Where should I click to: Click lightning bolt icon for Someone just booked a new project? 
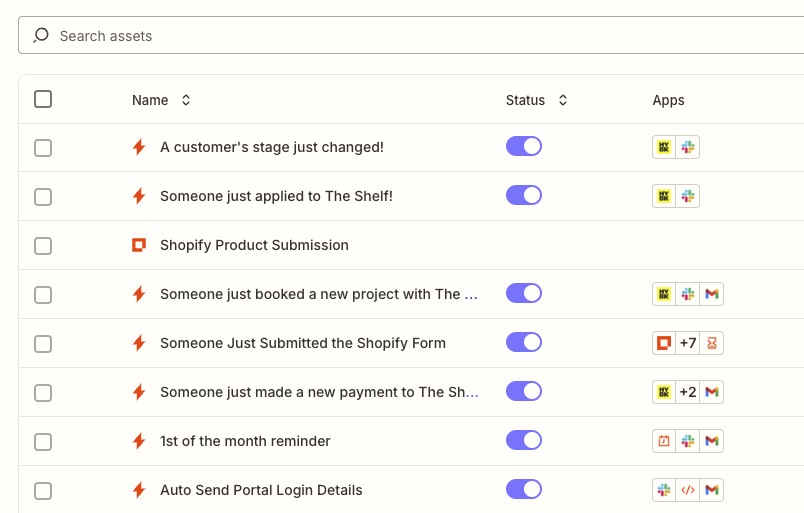[139, 294]
